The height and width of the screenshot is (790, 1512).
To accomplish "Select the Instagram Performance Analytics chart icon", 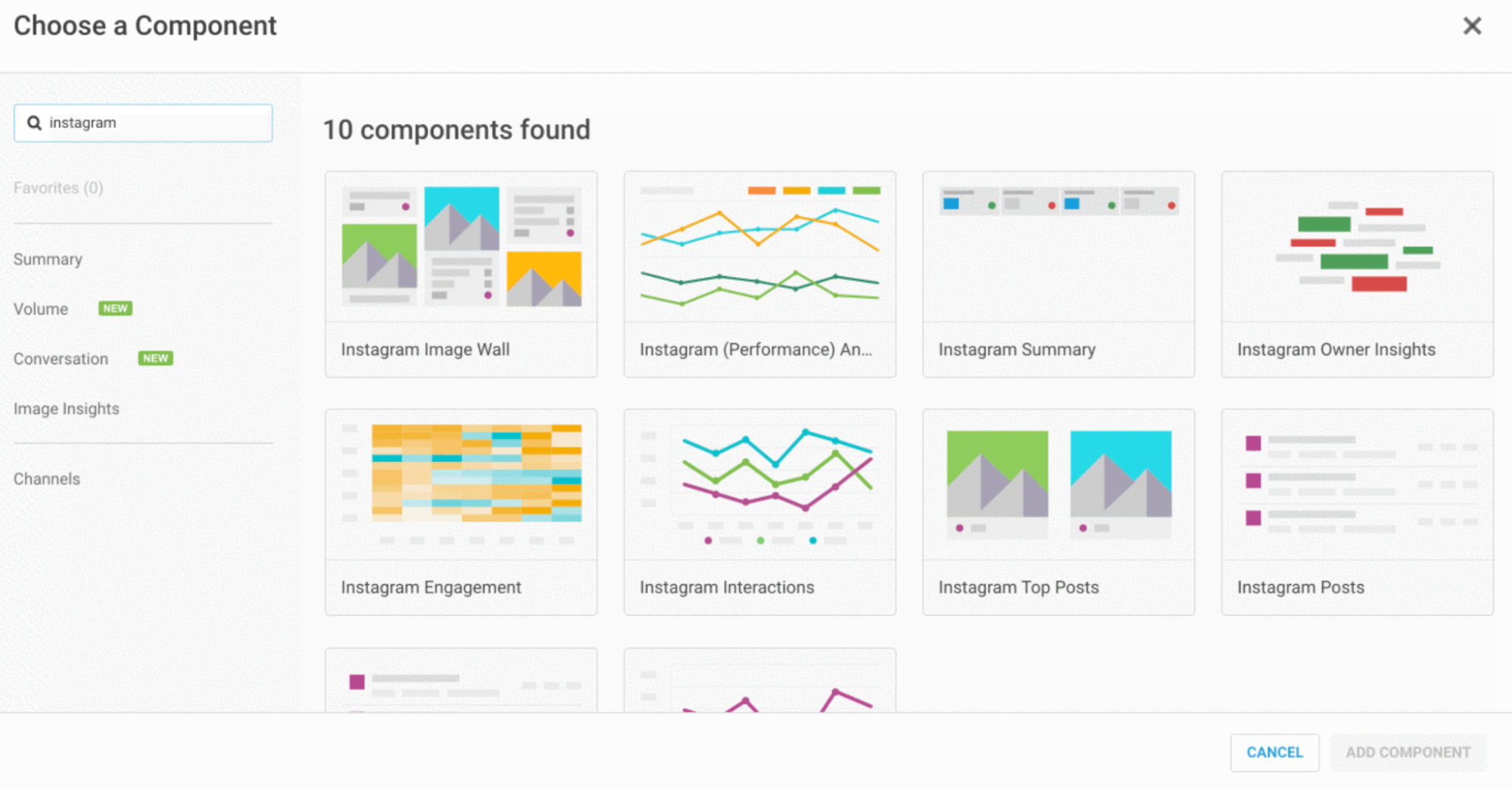I will (759, 247).
